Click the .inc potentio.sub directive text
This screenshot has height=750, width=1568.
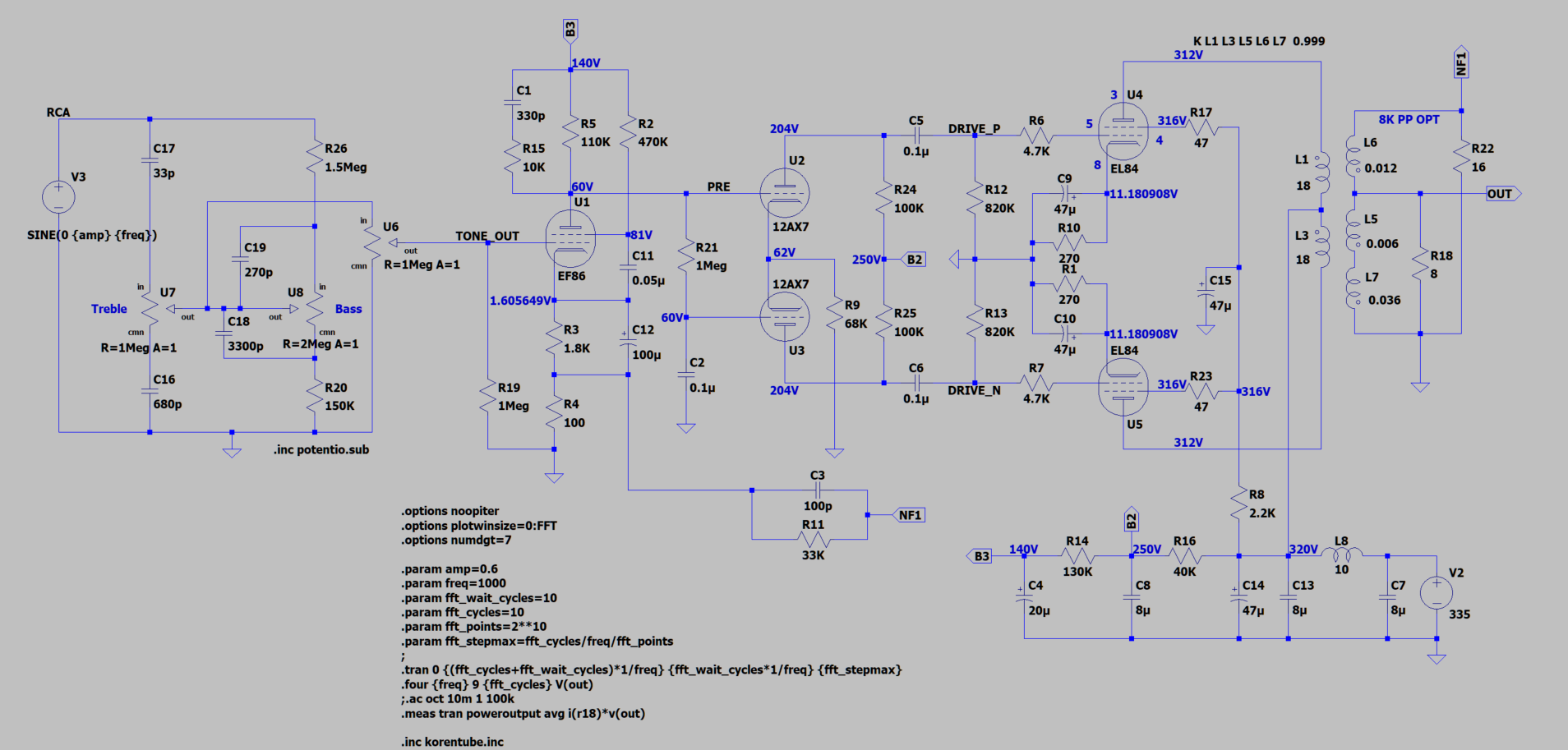(x=321, y=449)
